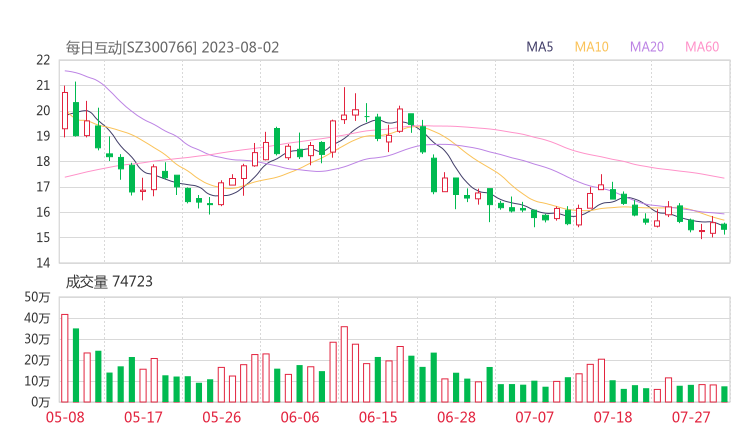Click the MA60 legend label
The height and width of the screenshot is (440, 740).
[702, 47]
